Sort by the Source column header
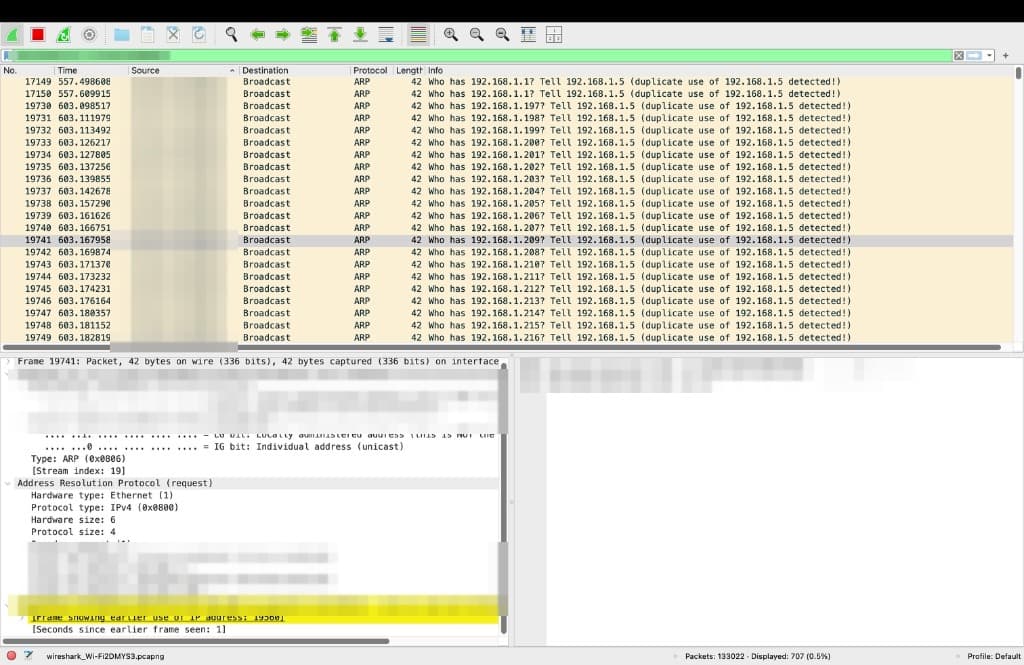This screenshot has height=665, width=1024. click(184, 71)
